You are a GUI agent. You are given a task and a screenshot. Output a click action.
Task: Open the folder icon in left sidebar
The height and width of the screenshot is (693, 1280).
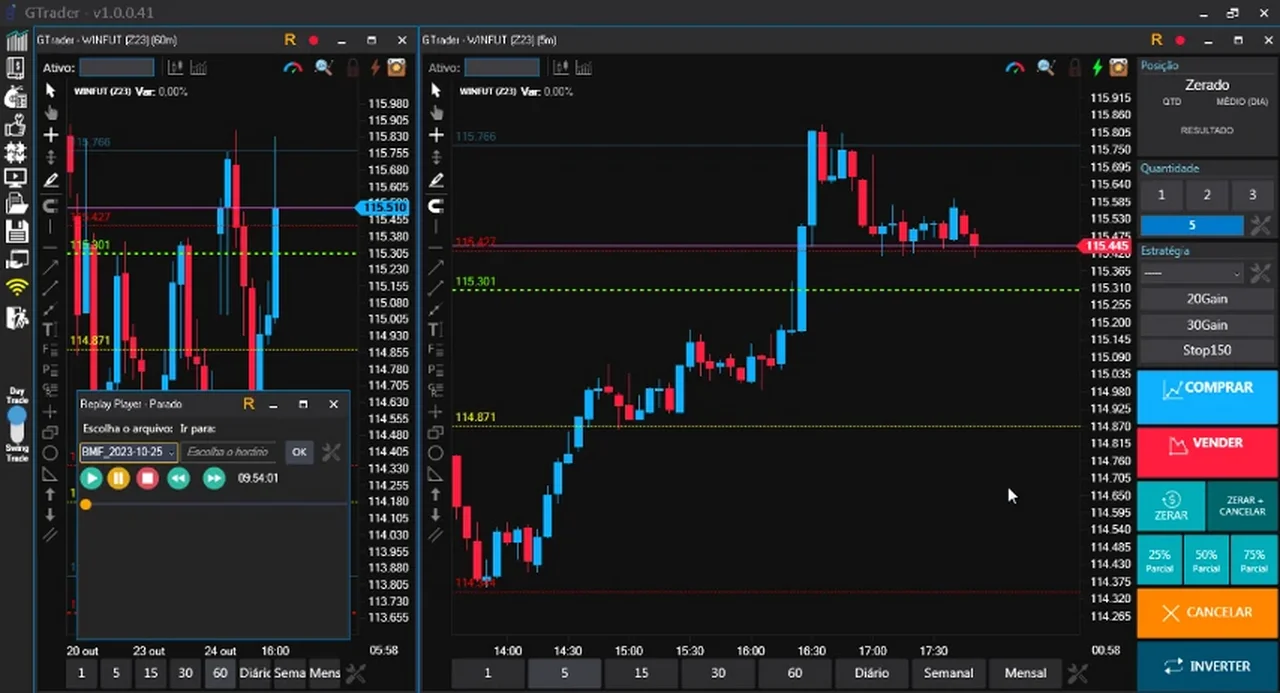point(16,204)
